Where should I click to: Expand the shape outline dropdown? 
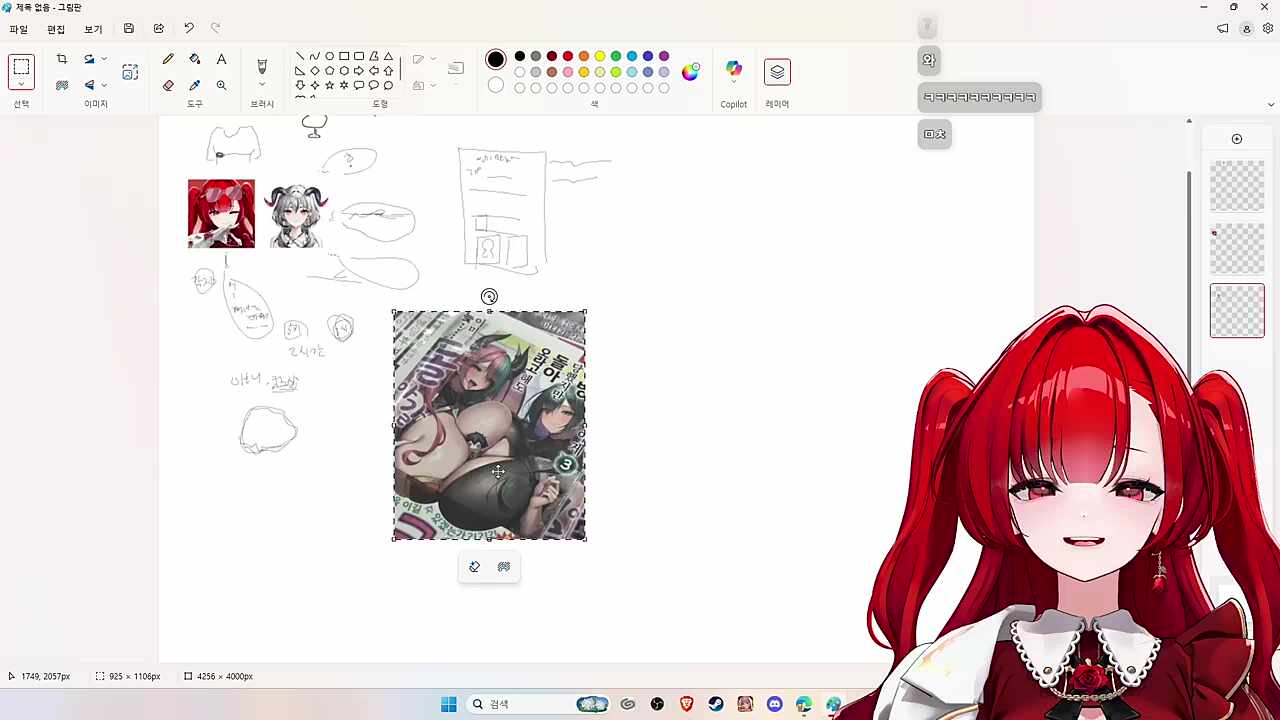(432, 60)
